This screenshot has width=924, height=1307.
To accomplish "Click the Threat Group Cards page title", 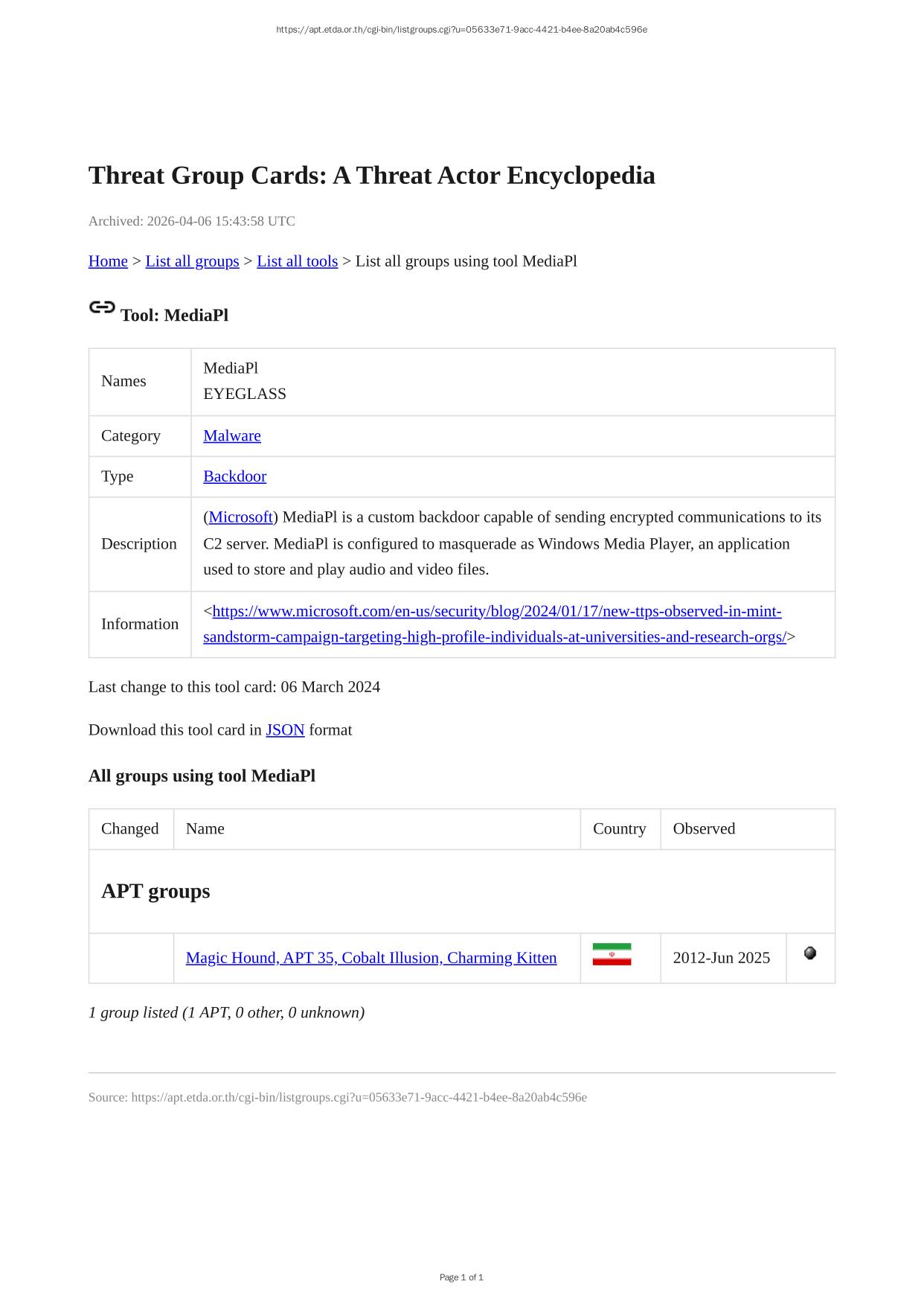I will pos(371,176).
